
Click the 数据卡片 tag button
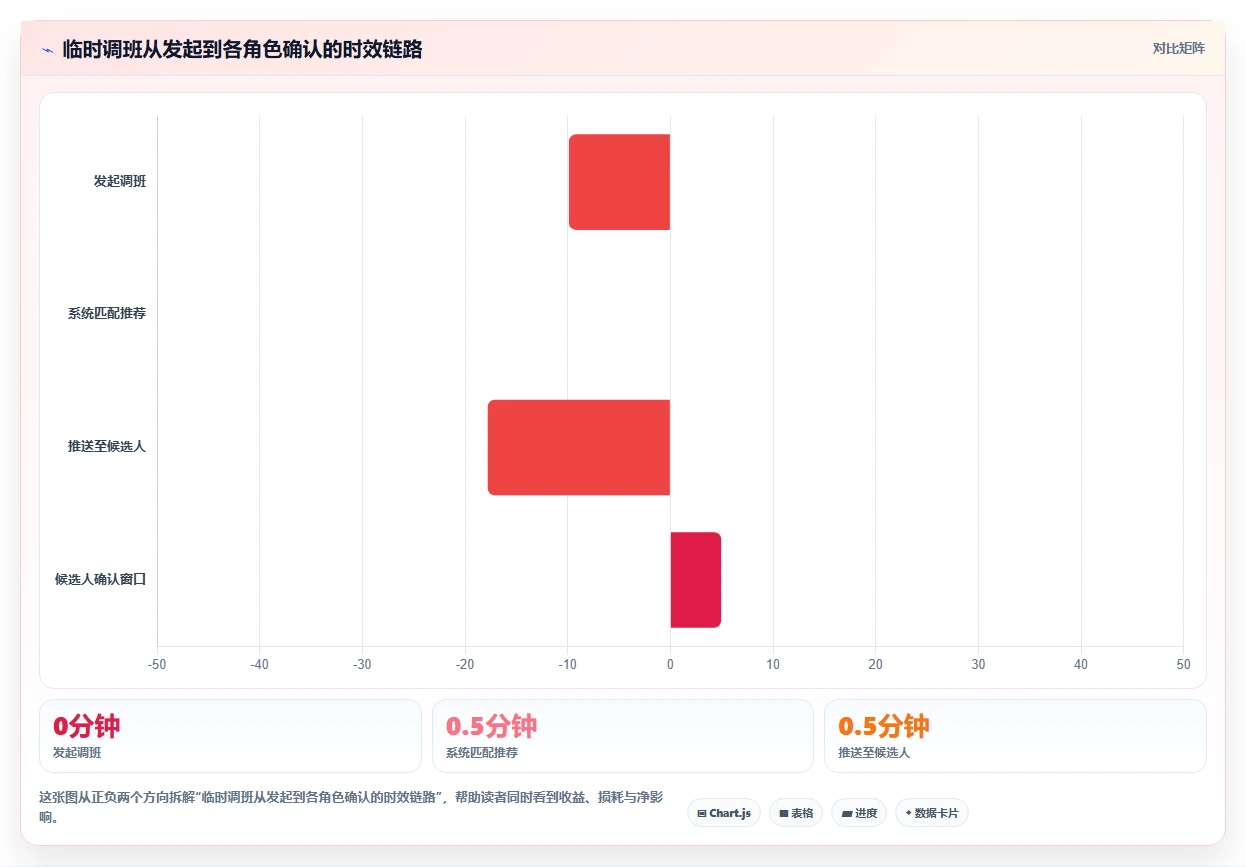[932, 813]
